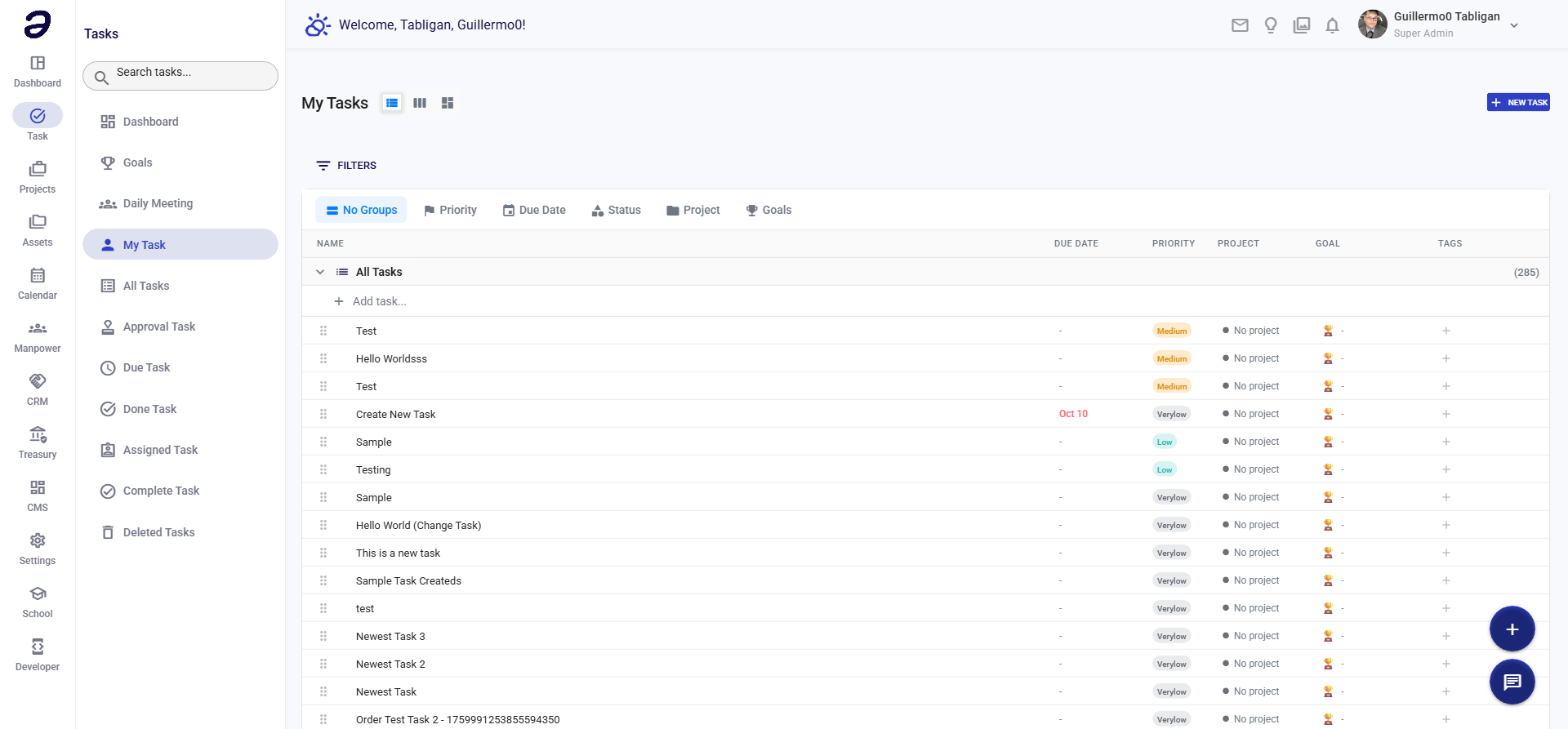Image resolution: width=1568 pixels, height=729 pixels.
Task: Open the floating chat message button
Action: pos(1512,682)
